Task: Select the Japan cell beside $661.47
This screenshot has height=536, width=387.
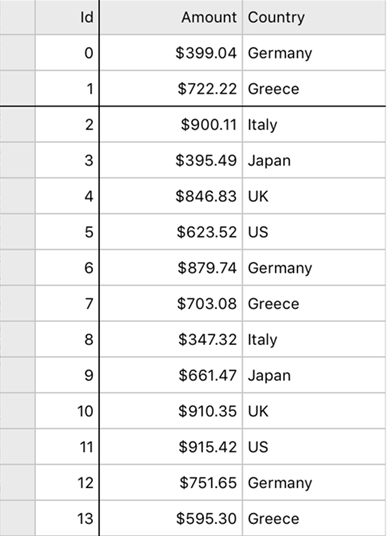Action: 314,375
